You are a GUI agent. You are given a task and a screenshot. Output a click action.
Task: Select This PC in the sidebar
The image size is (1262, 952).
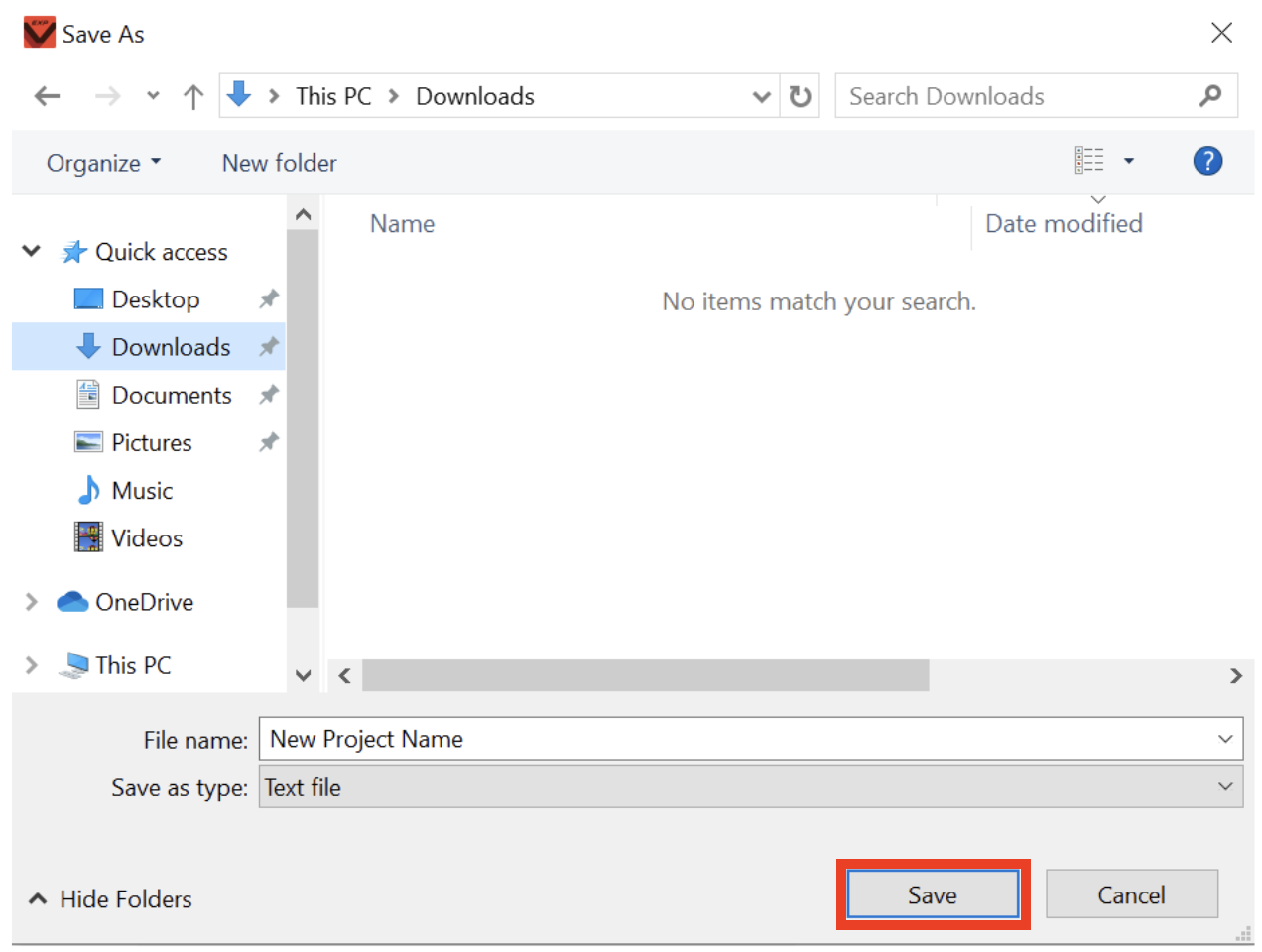point(133,664)
